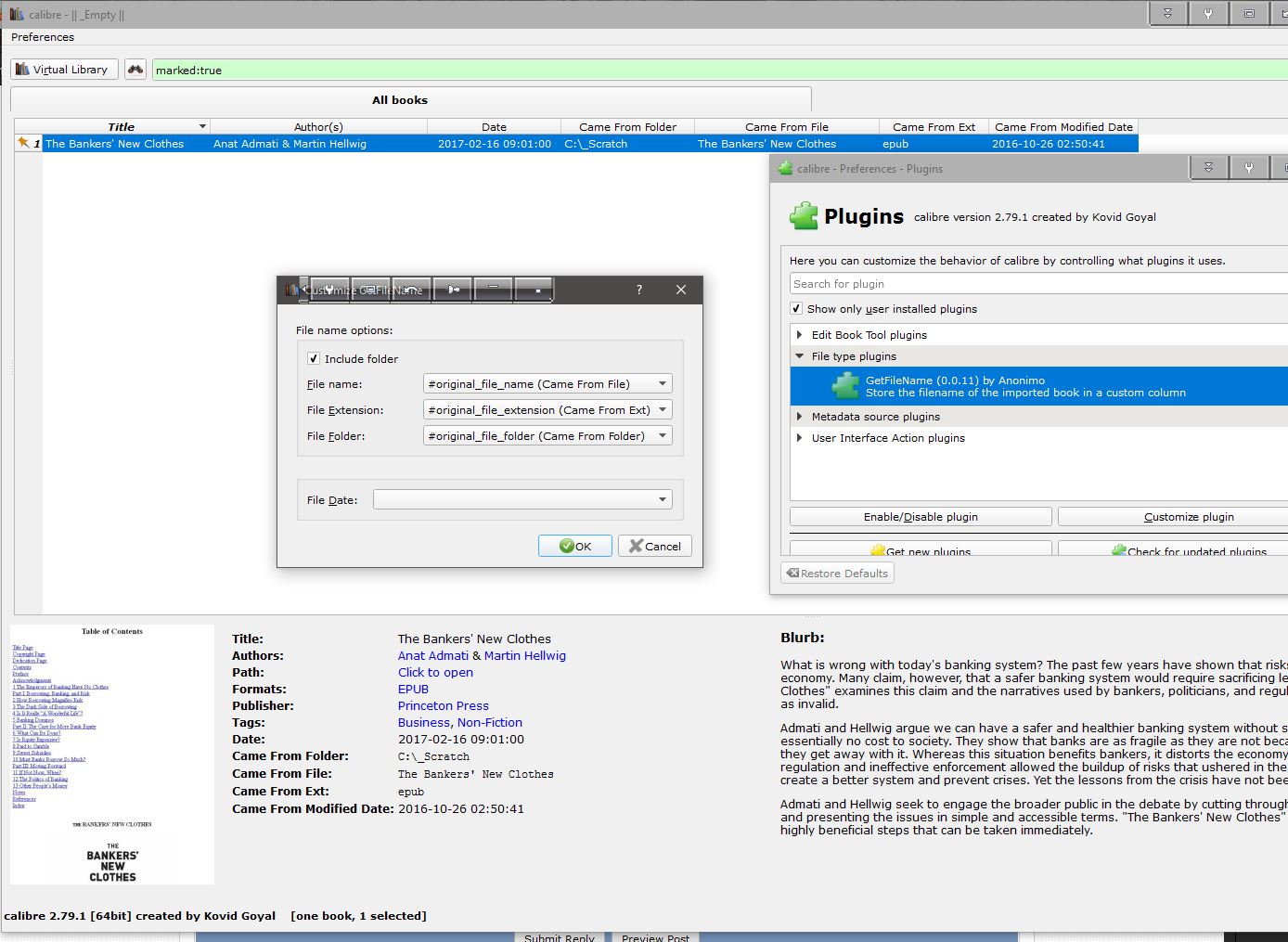The height and width of the screenshot is (942, 1288).
Task: Select The Bankers' New Clothes title cell
Action: 126,144
